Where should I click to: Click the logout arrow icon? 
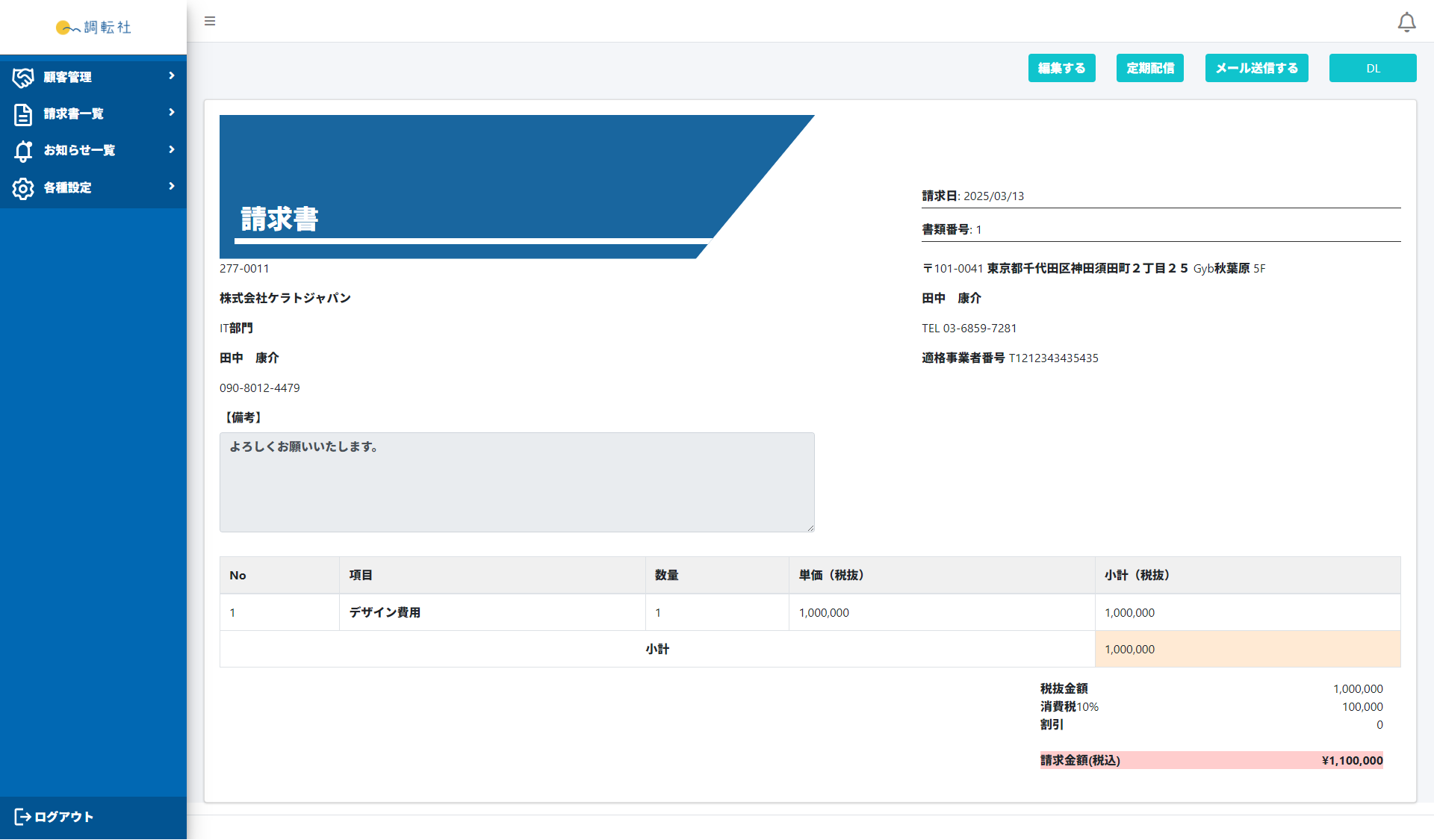pyautogui.click(x=22, y=817)
